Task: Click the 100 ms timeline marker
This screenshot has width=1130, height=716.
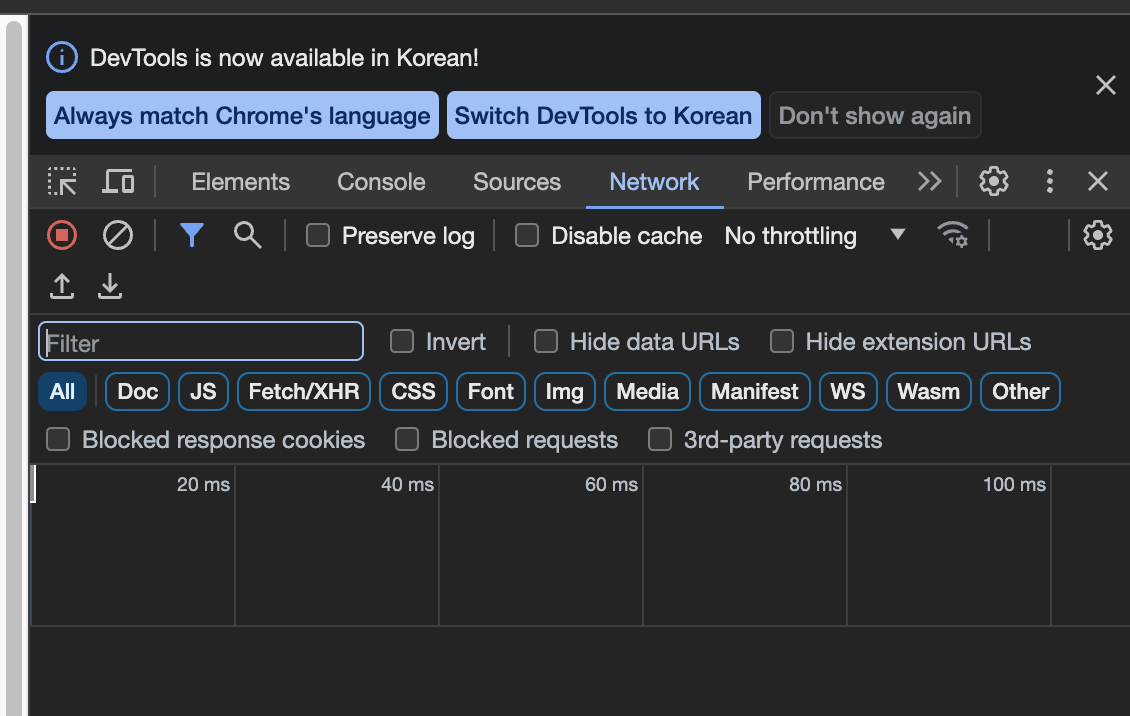Action: coord(1014,485)
